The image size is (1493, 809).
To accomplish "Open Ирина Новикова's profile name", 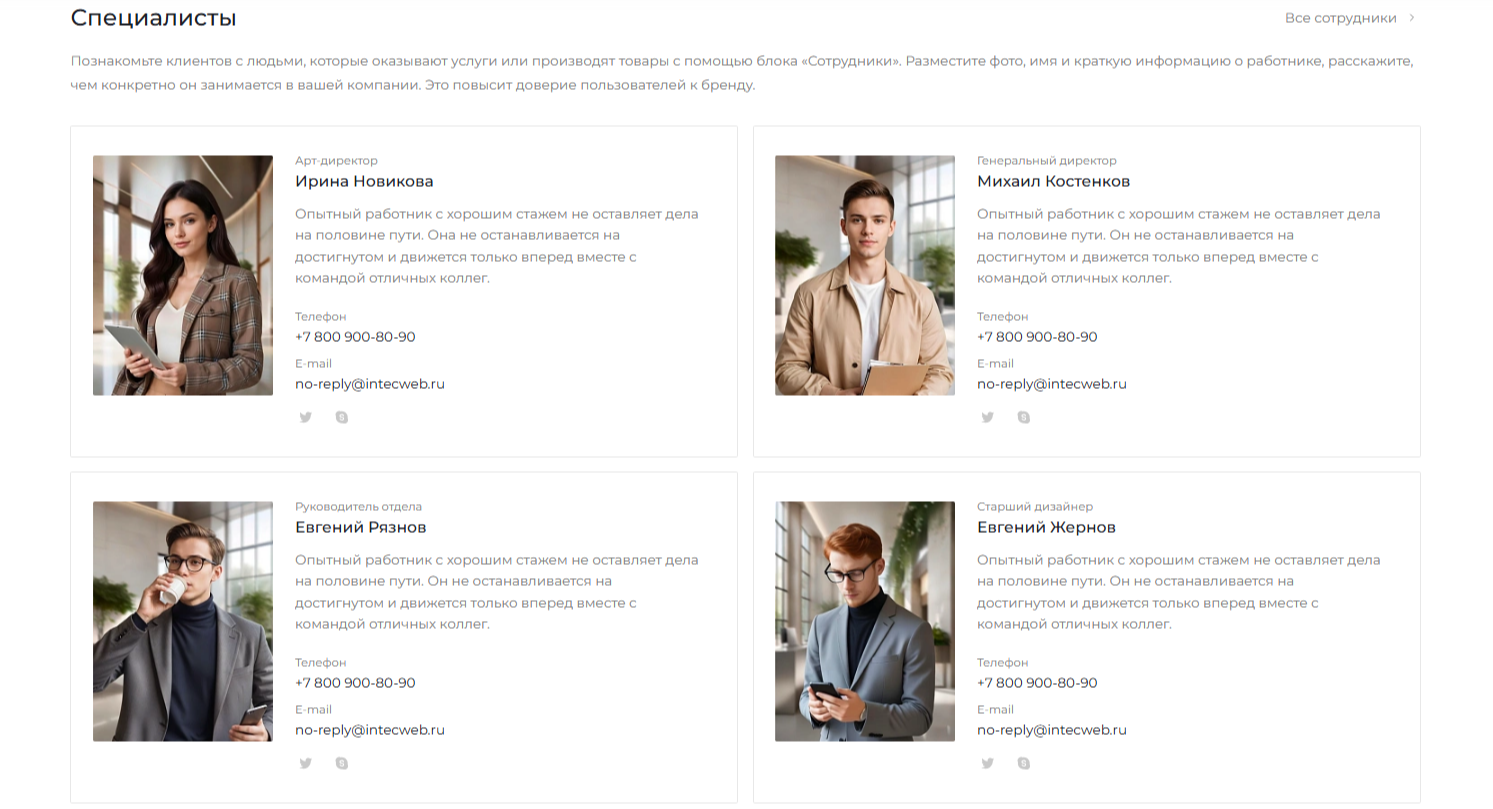I will click(364, 182).
